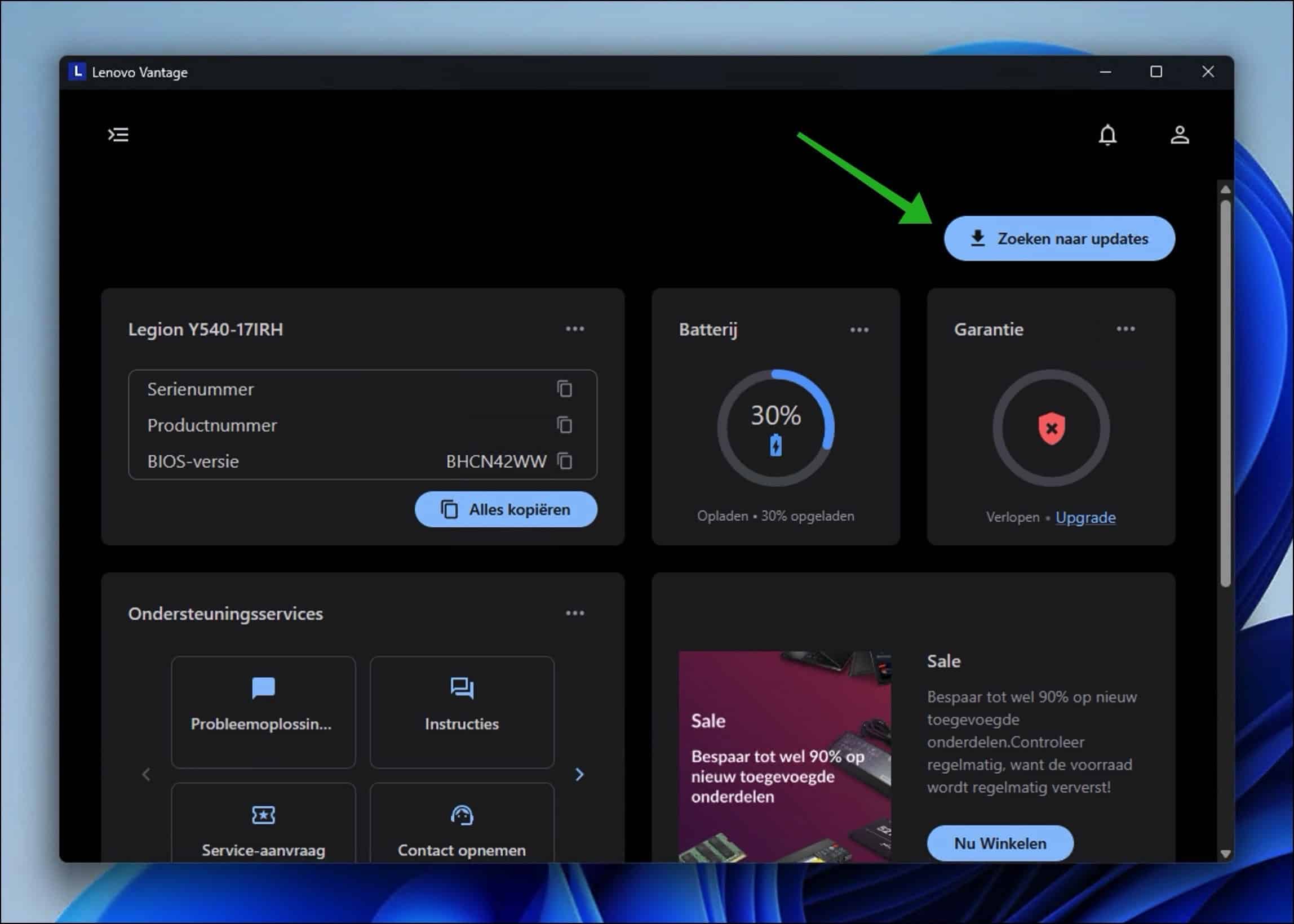Viewport: 1294px width, 924px height.
Task: Open the notifications bell
Action: click(1107, 135)
